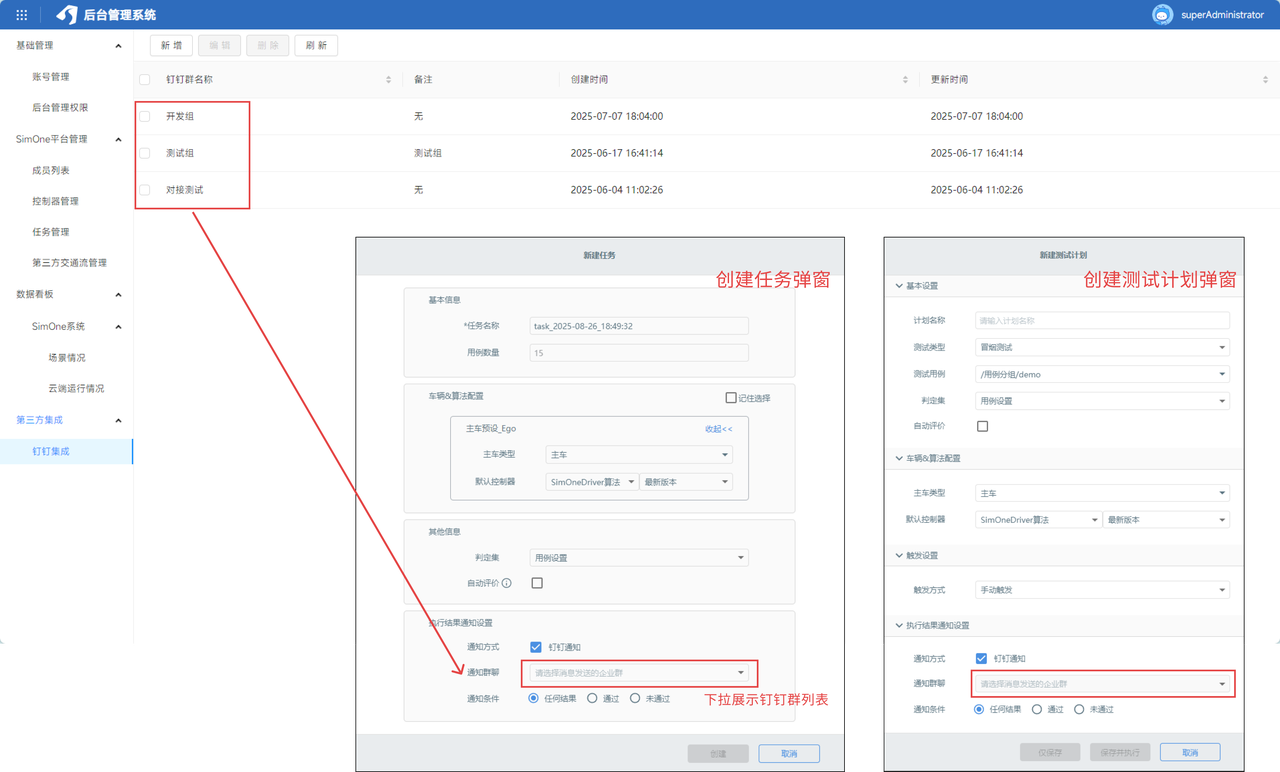Collapse 基本设置 section chevron in test plan
Image resolution: width=1280 pixels, height=772 pixels.
click(x=896, y=286)
